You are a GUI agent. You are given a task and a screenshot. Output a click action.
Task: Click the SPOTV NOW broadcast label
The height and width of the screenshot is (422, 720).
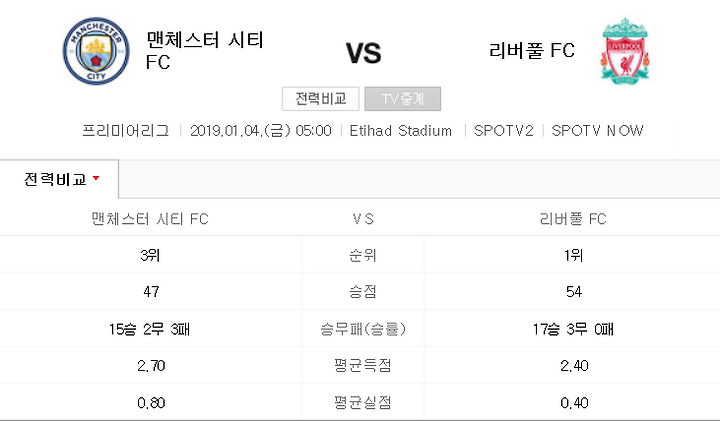597,131
